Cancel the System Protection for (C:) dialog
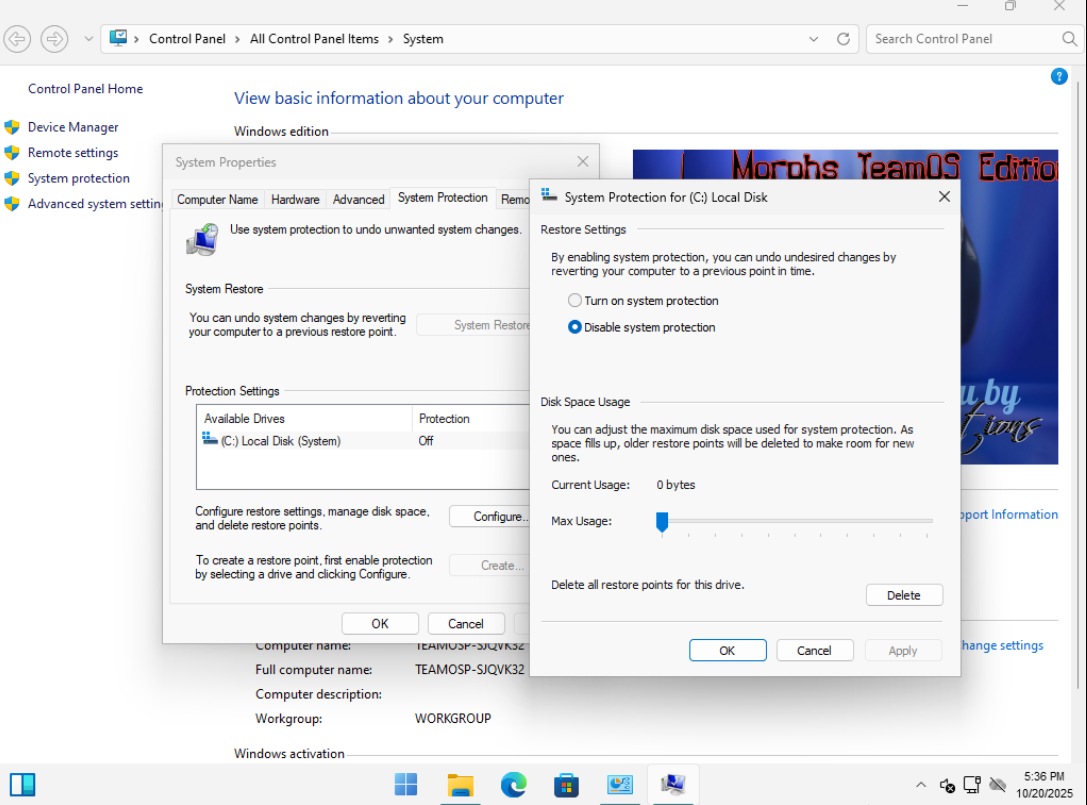Viewport: 1087px width, 805px height. [814, 650]
